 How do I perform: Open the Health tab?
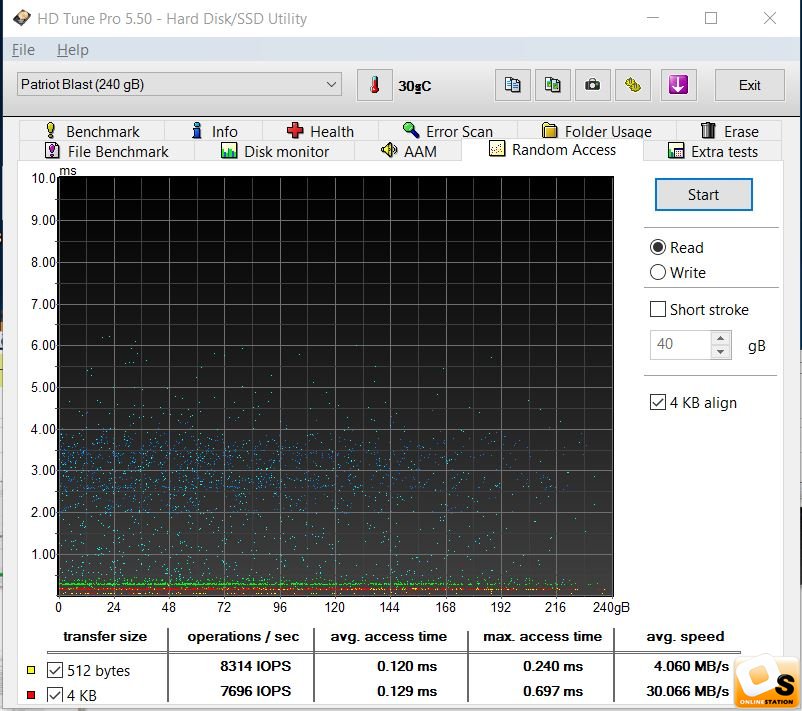point(320,131)
